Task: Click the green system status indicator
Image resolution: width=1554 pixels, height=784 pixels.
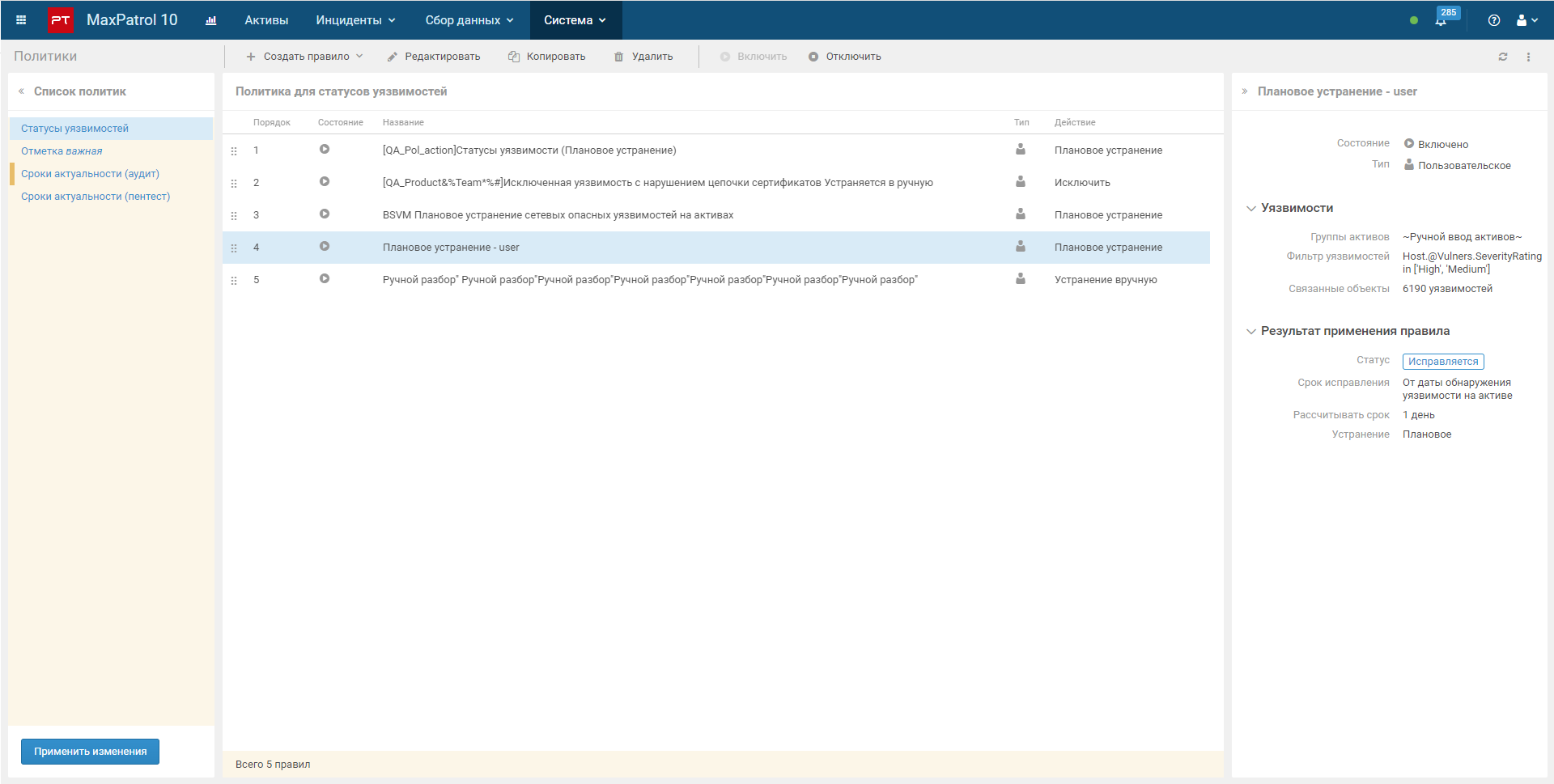Action: tap(1414, 20)
